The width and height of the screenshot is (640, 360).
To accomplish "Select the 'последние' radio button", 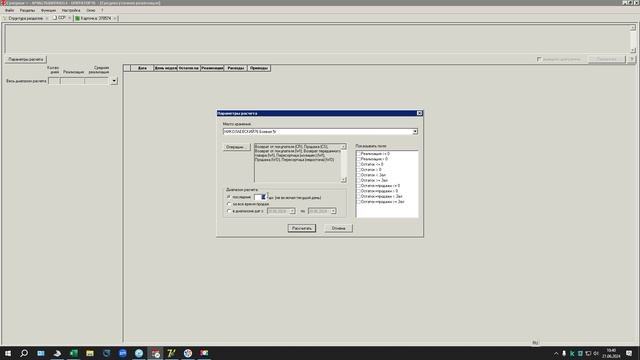I will [229, 197].
